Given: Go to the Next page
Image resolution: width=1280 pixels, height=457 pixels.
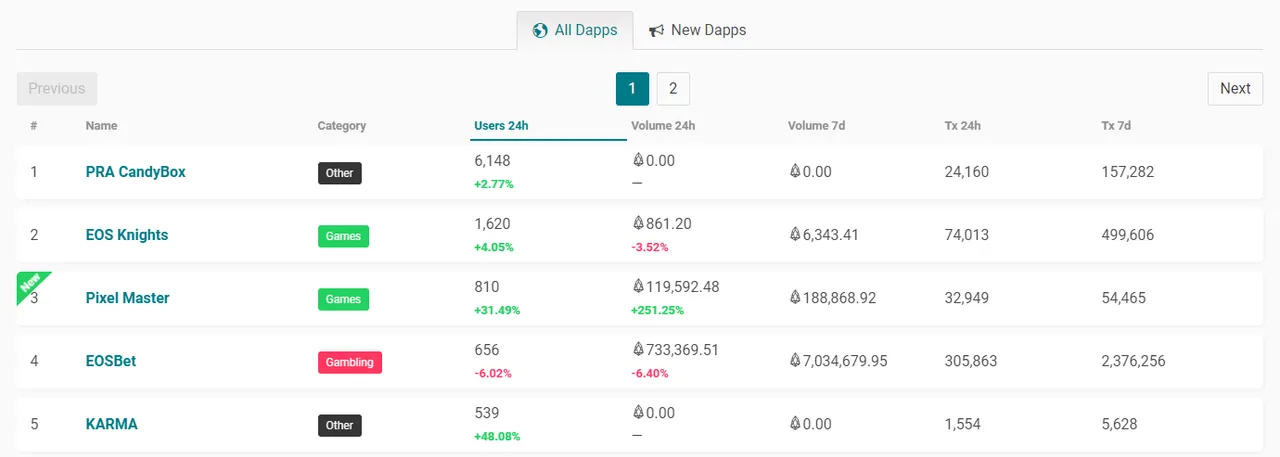Looking at the screenshot, I should 1235,88.
